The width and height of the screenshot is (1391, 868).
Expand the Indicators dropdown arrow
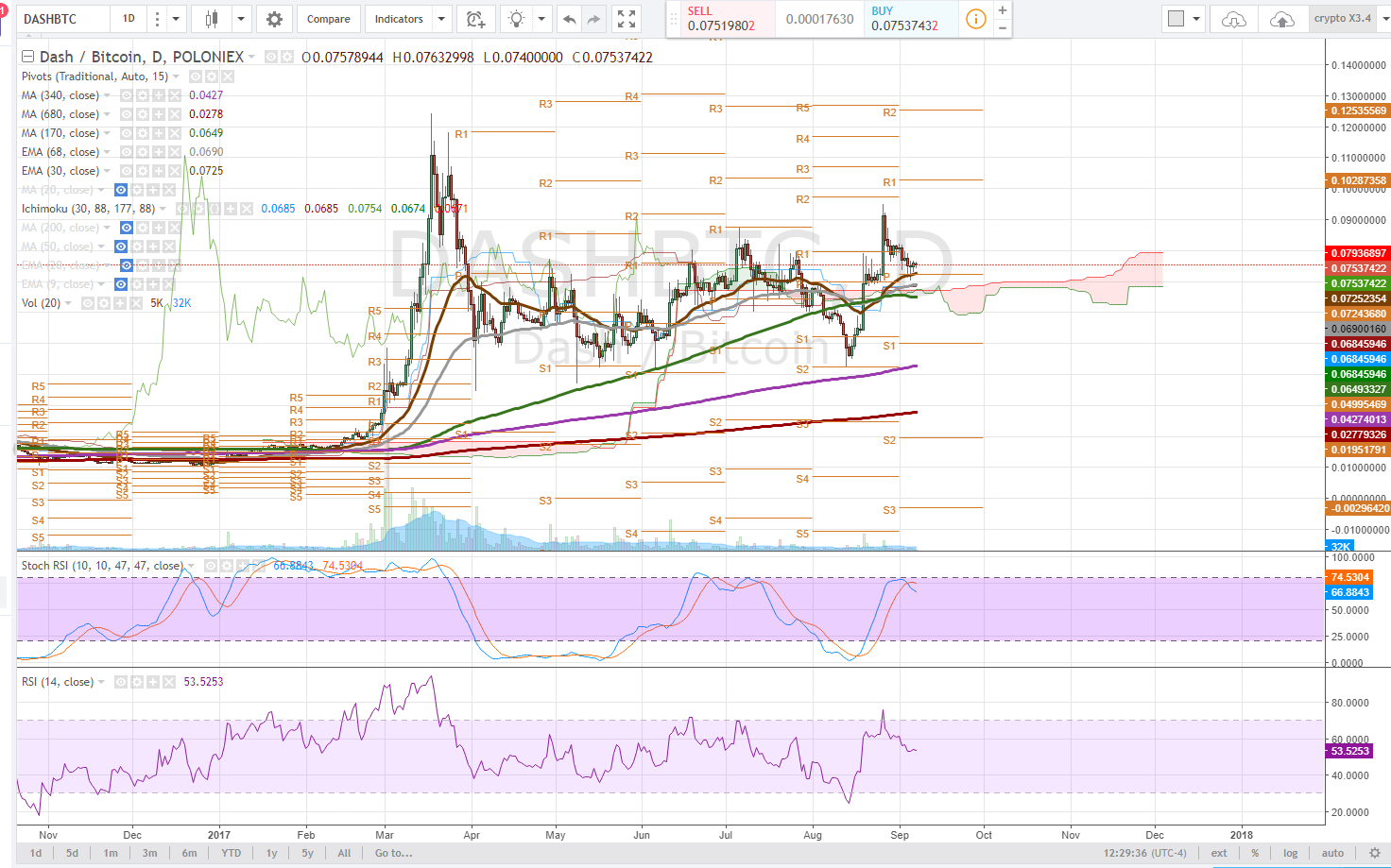[441, 19]
